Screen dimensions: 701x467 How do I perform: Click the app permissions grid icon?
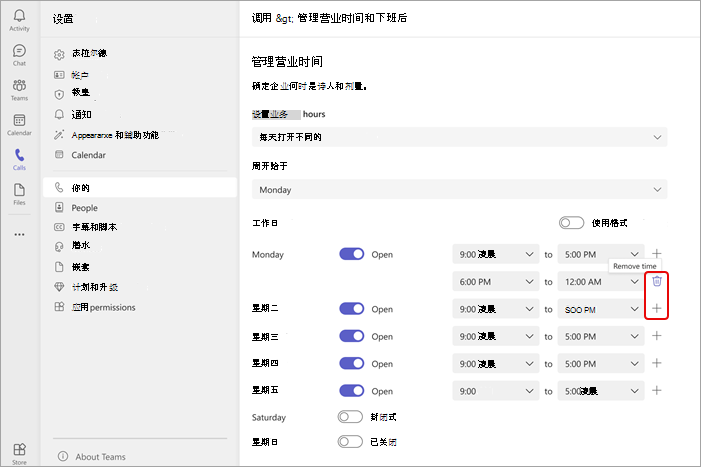(59, 307)
